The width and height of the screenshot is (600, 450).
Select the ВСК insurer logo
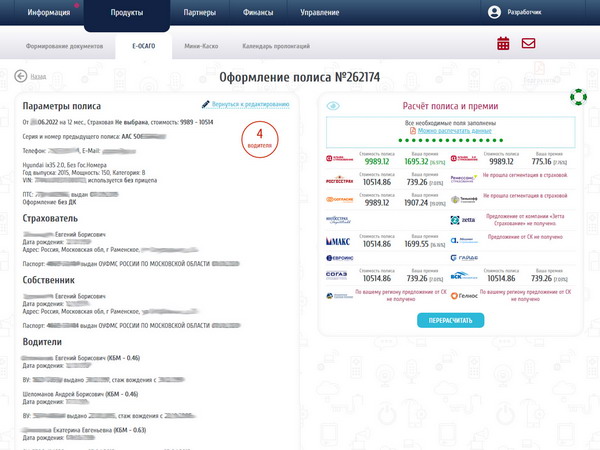463,276
